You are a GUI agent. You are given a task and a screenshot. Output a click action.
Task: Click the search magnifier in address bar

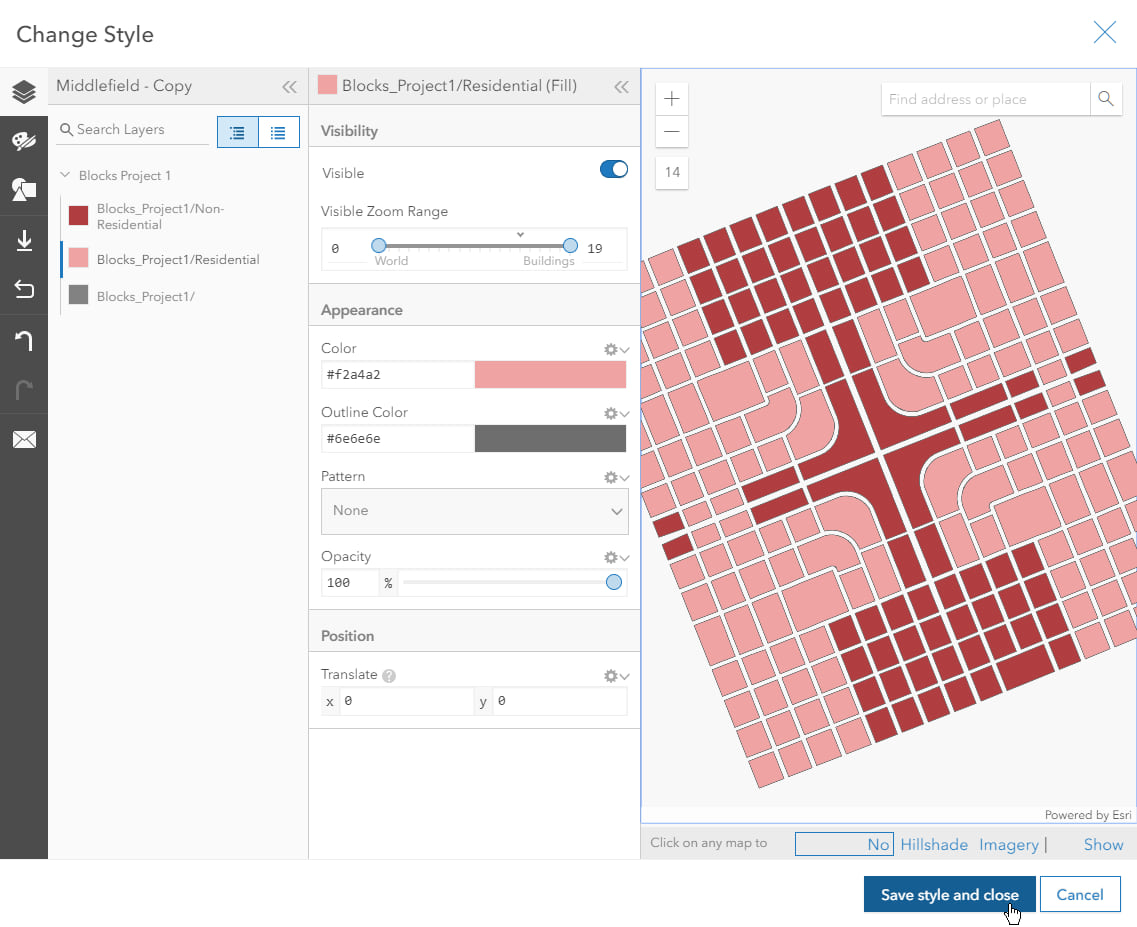pyautogui.click(x=1106, y=99)
